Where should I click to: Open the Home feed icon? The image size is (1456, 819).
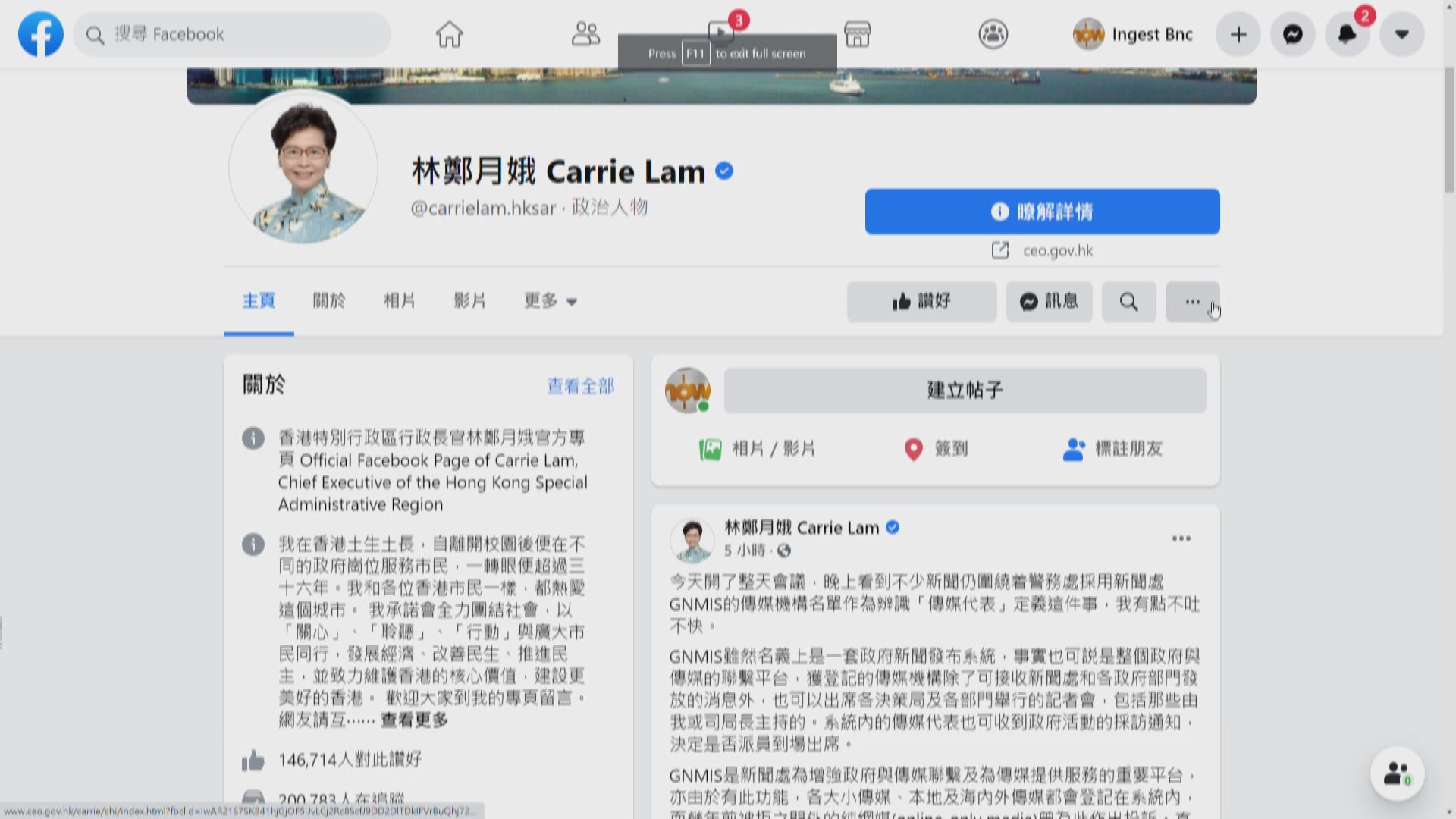click(449, 33)
